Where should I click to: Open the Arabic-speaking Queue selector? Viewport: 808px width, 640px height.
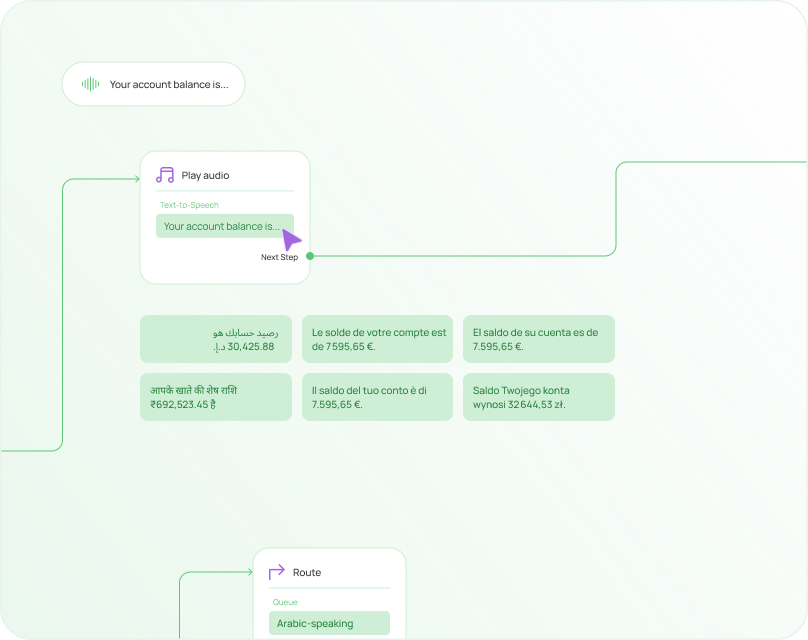pos(328,622)
